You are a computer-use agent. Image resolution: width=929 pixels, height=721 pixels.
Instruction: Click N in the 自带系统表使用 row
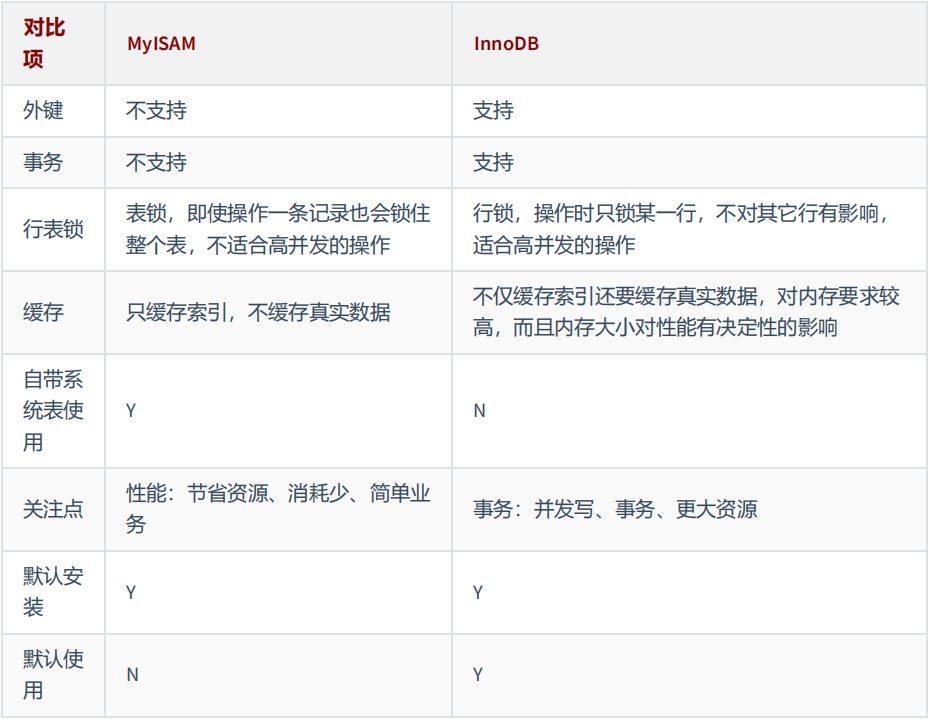coord(479,411)
